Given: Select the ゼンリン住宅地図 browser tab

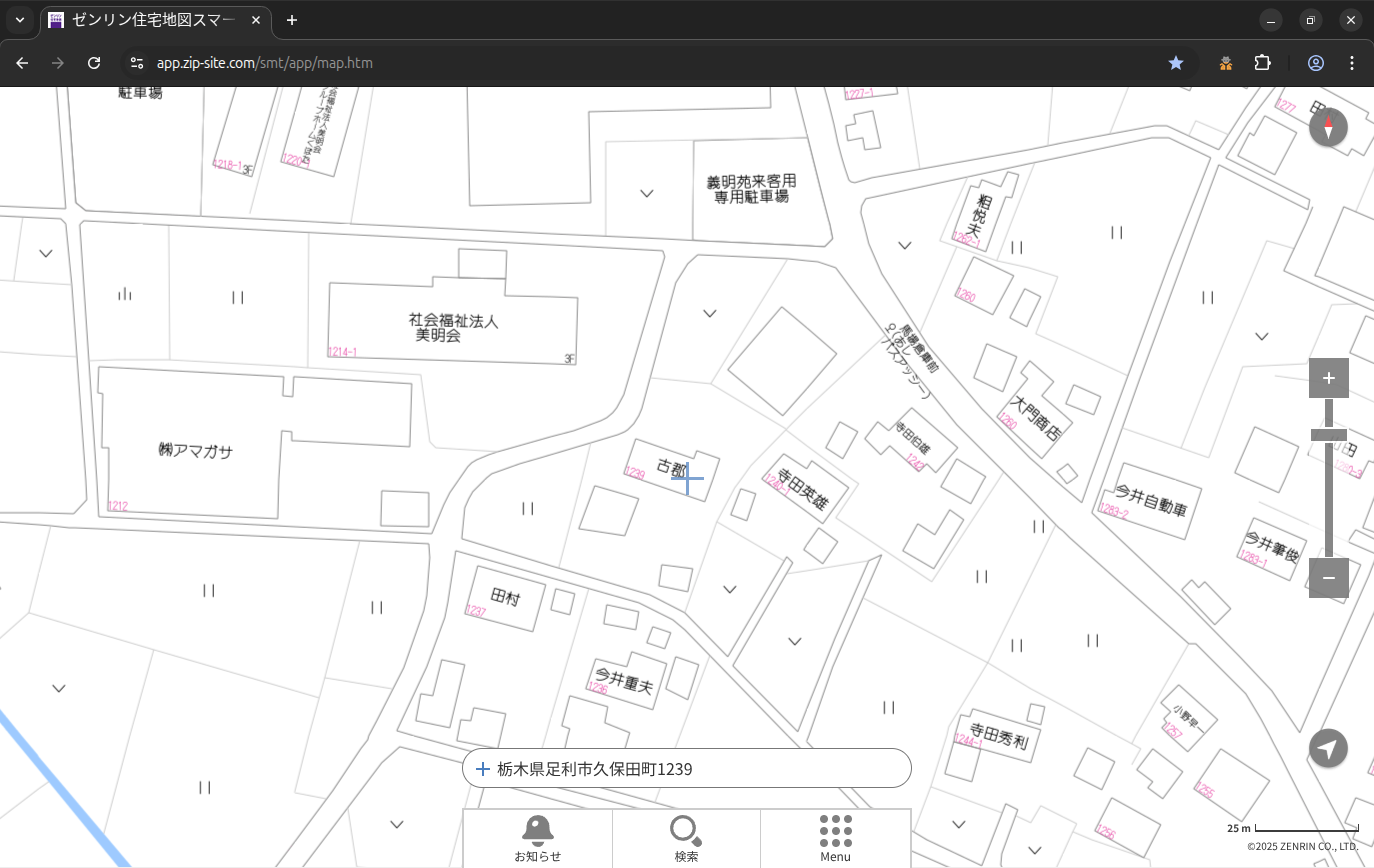Looking at the screenshot, I should 155,20.
